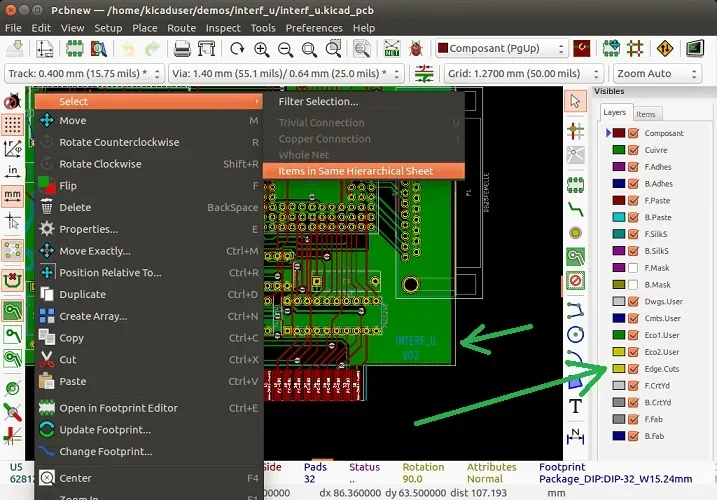Switch to the Items tab

(x=646, y=114)
